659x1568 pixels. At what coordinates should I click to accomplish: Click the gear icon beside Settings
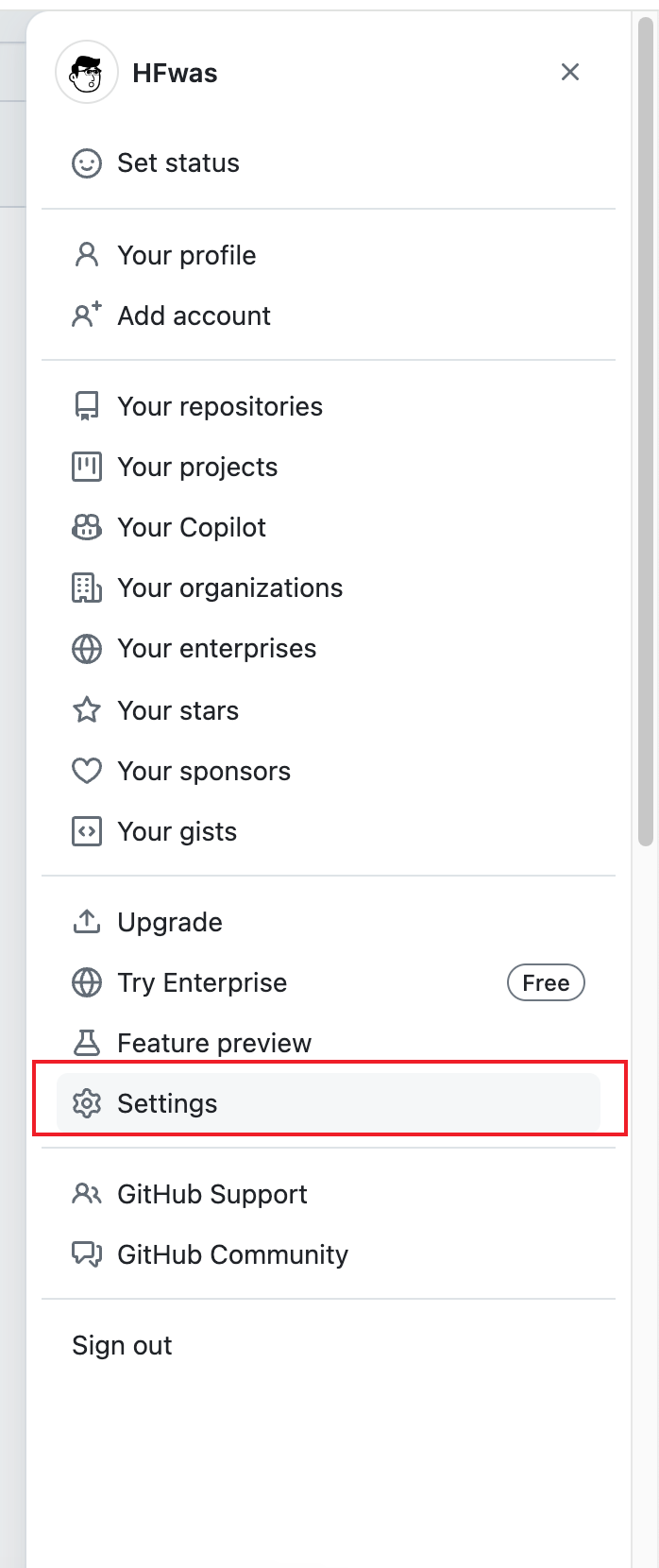87,1103
